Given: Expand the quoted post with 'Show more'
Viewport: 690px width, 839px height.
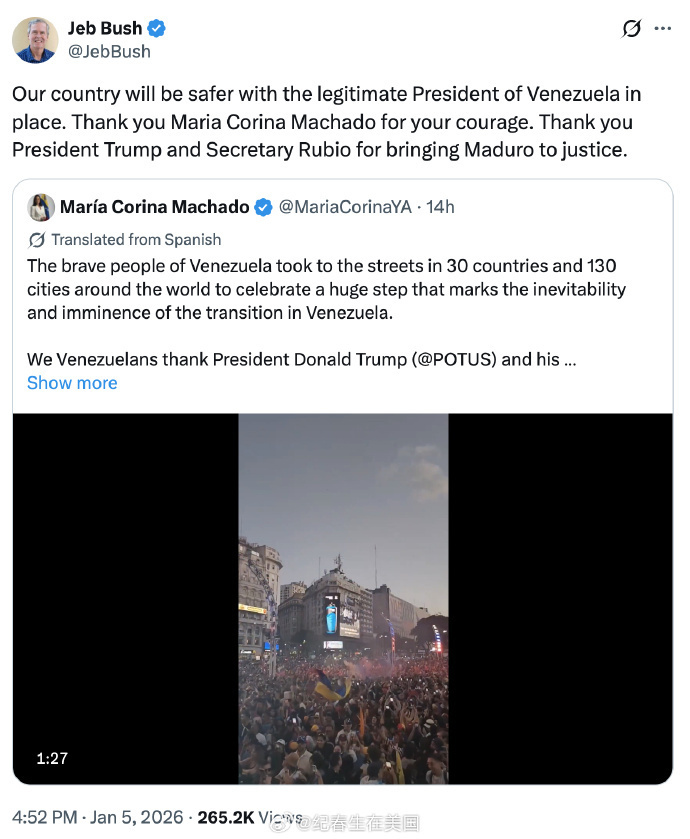Looking at the screenshot, I should coord(72,383).
